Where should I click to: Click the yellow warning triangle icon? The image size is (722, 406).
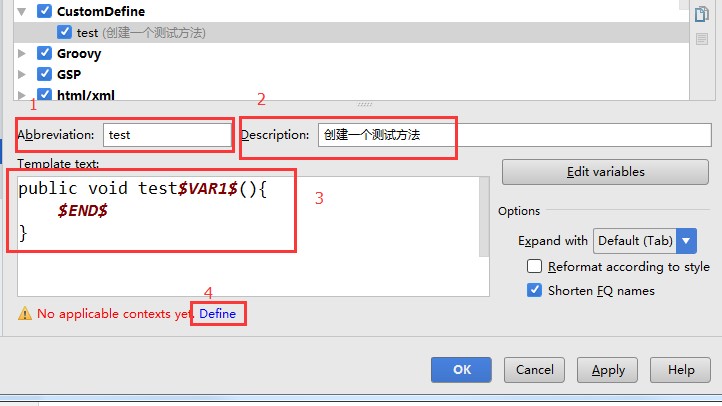(24, 314)
